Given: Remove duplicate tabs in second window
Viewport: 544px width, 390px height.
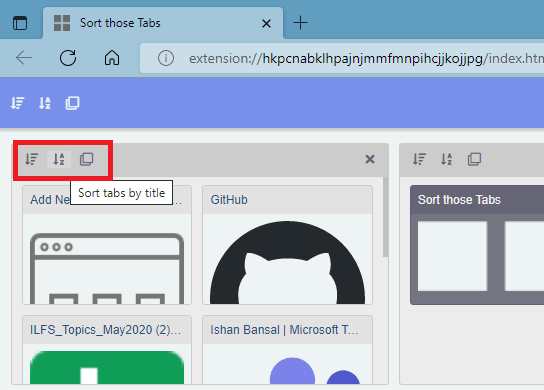Looking at the screenshot, I should coord(474,159).
